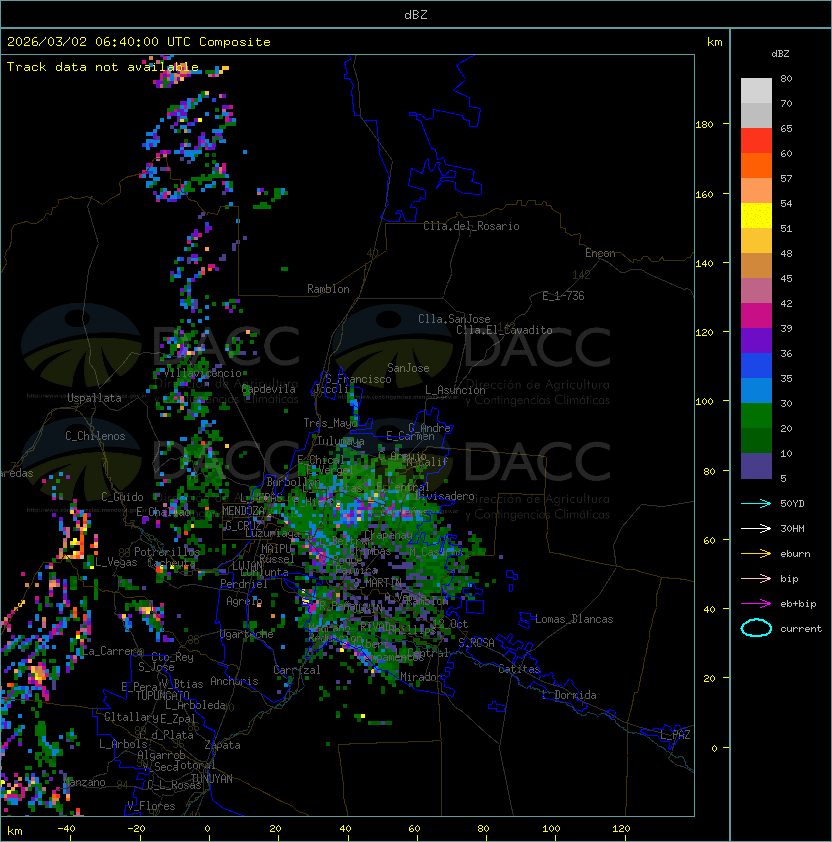
Task: Select the light gray top swatch in dBZ legend
Action: coord(756,91)
